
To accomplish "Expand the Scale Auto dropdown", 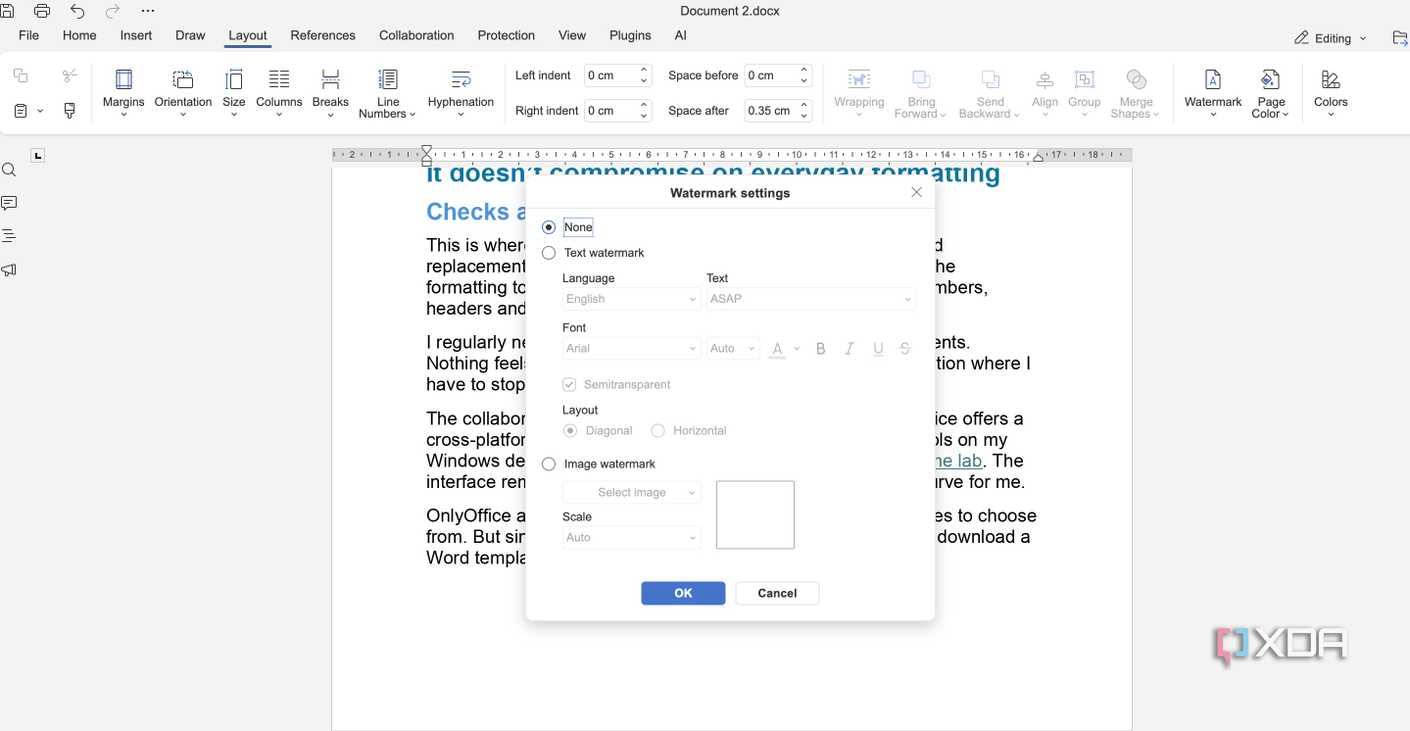I will coord(631,538).
